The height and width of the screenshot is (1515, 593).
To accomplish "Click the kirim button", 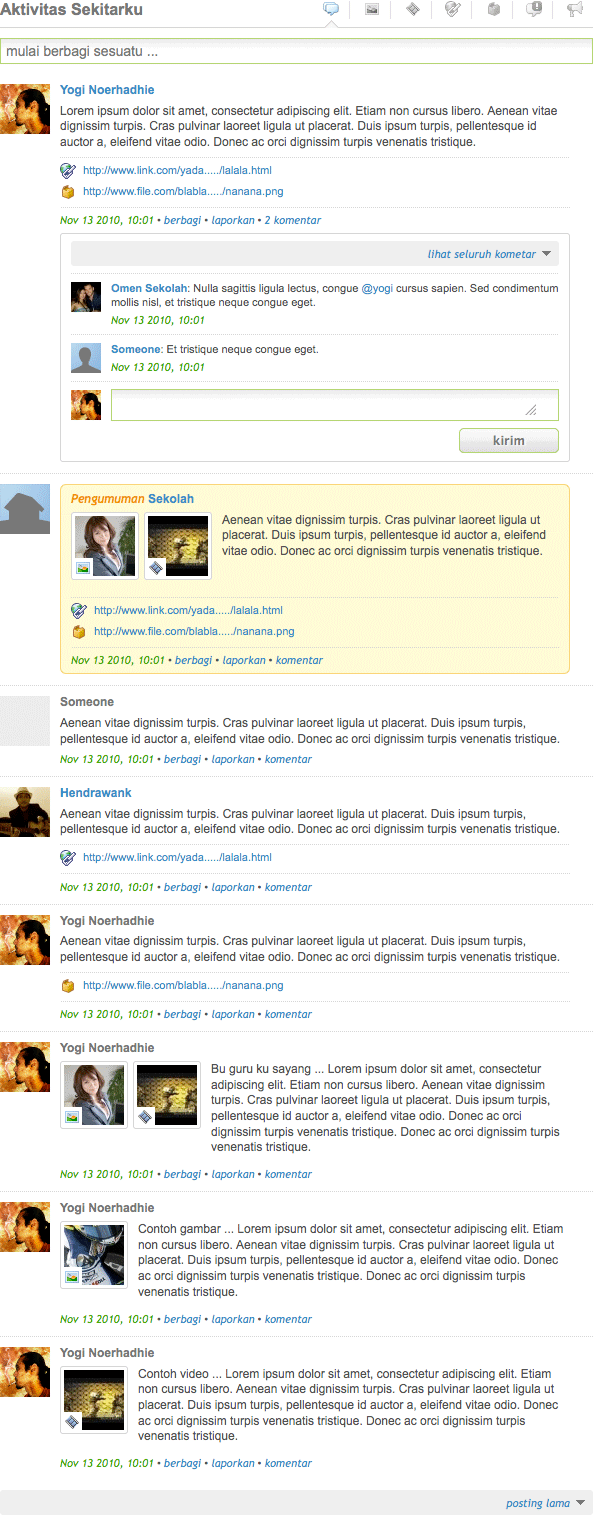I will click(508, 440).
